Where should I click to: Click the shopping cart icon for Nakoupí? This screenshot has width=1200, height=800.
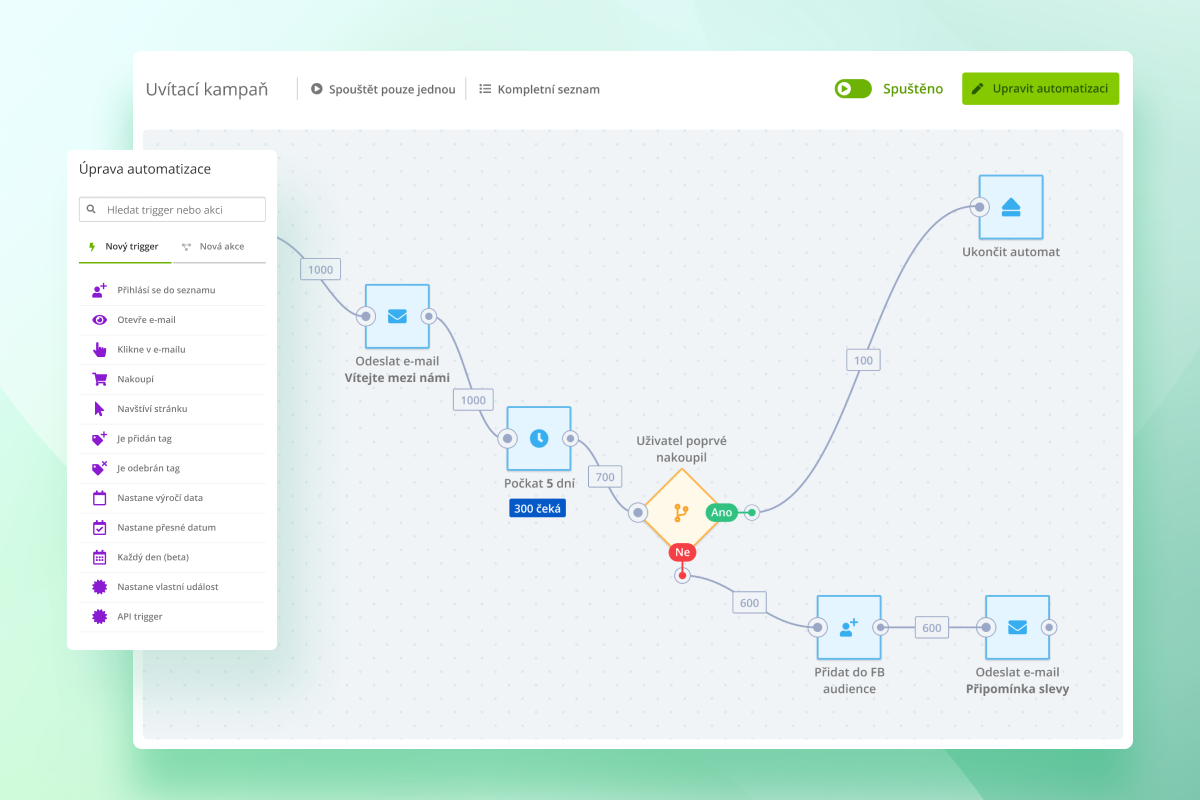99,379
